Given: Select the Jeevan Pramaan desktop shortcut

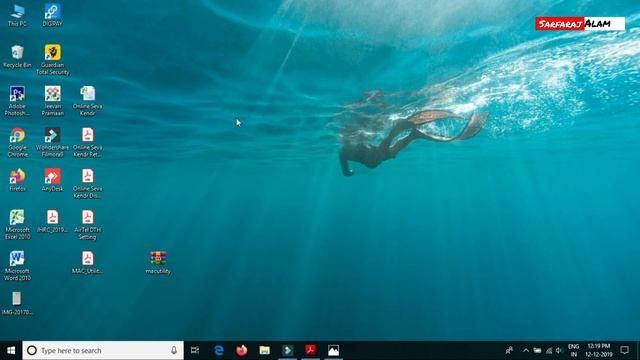Looking at the screenshot, I should click(53, 101).
